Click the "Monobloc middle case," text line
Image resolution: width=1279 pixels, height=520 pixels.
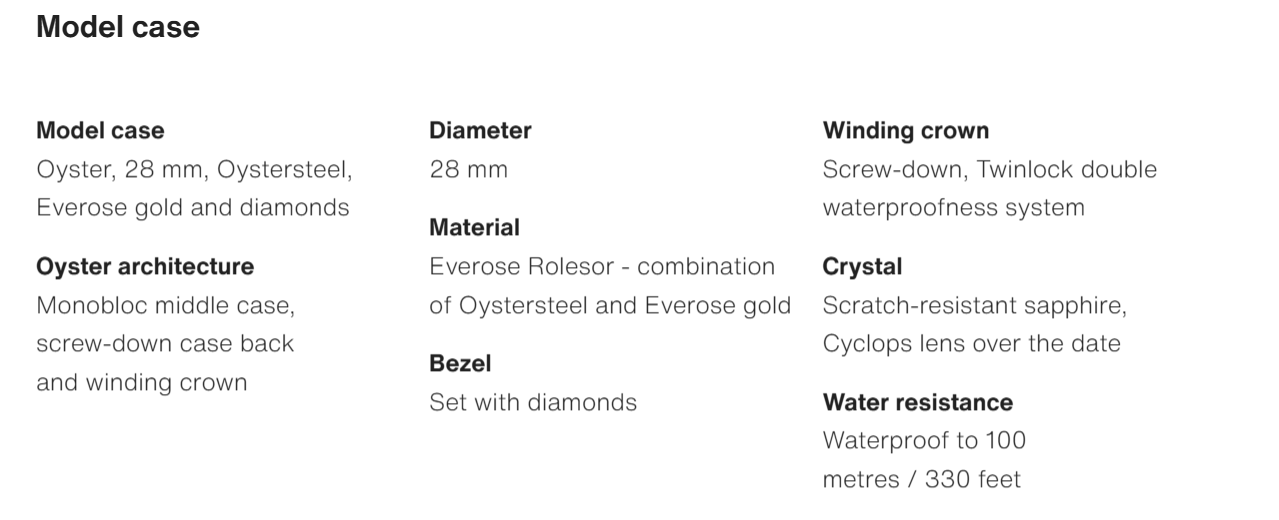point(166,305)
